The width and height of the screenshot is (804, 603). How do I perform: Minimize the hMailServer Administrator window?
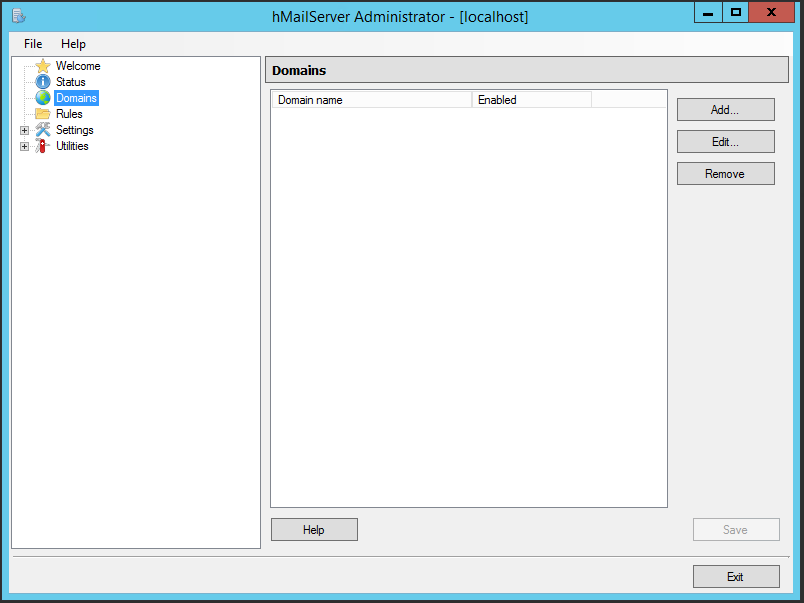coord(708,12)
